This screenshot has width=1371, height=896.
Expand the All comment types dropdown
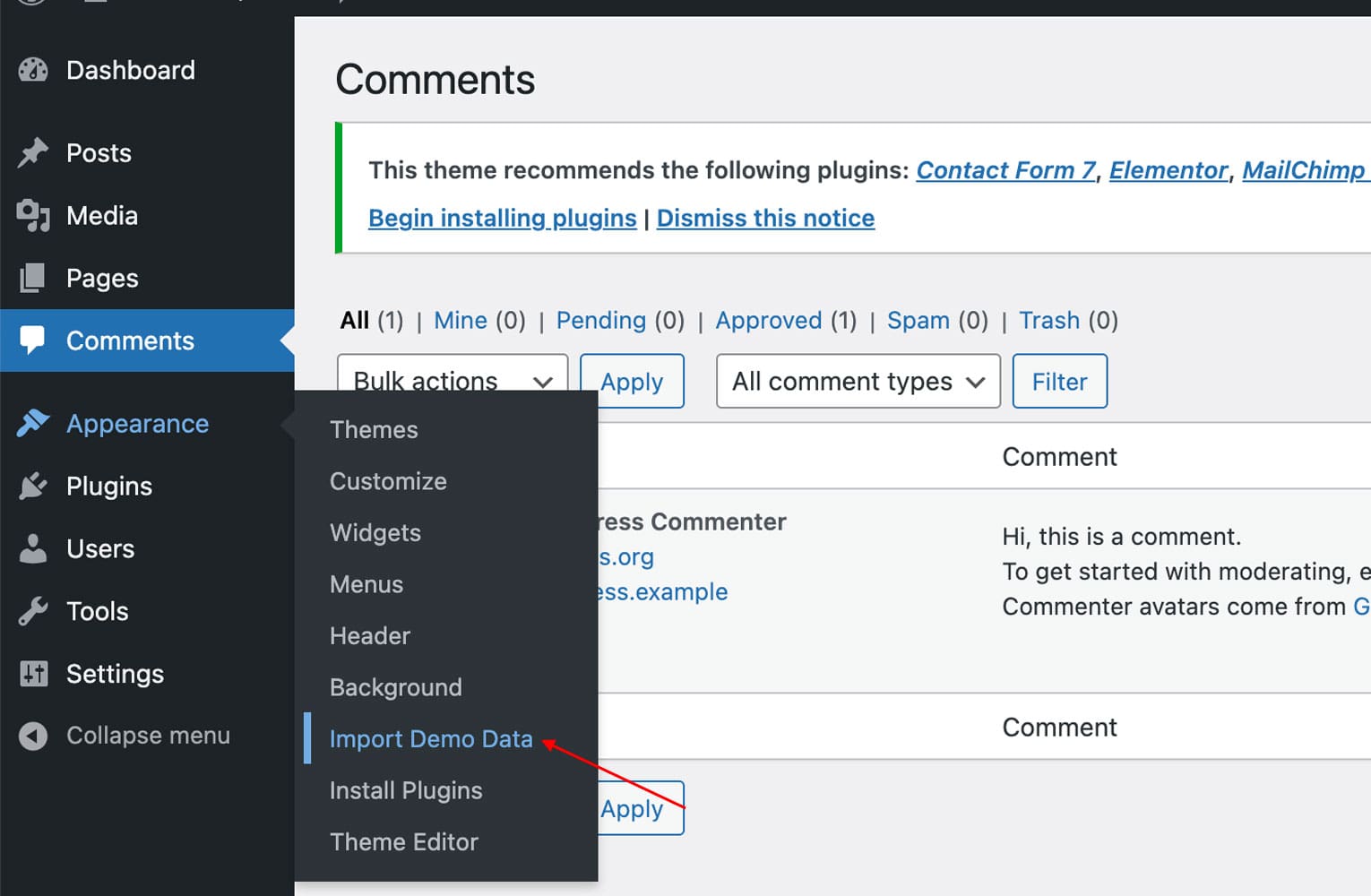[x=858, y=382]
